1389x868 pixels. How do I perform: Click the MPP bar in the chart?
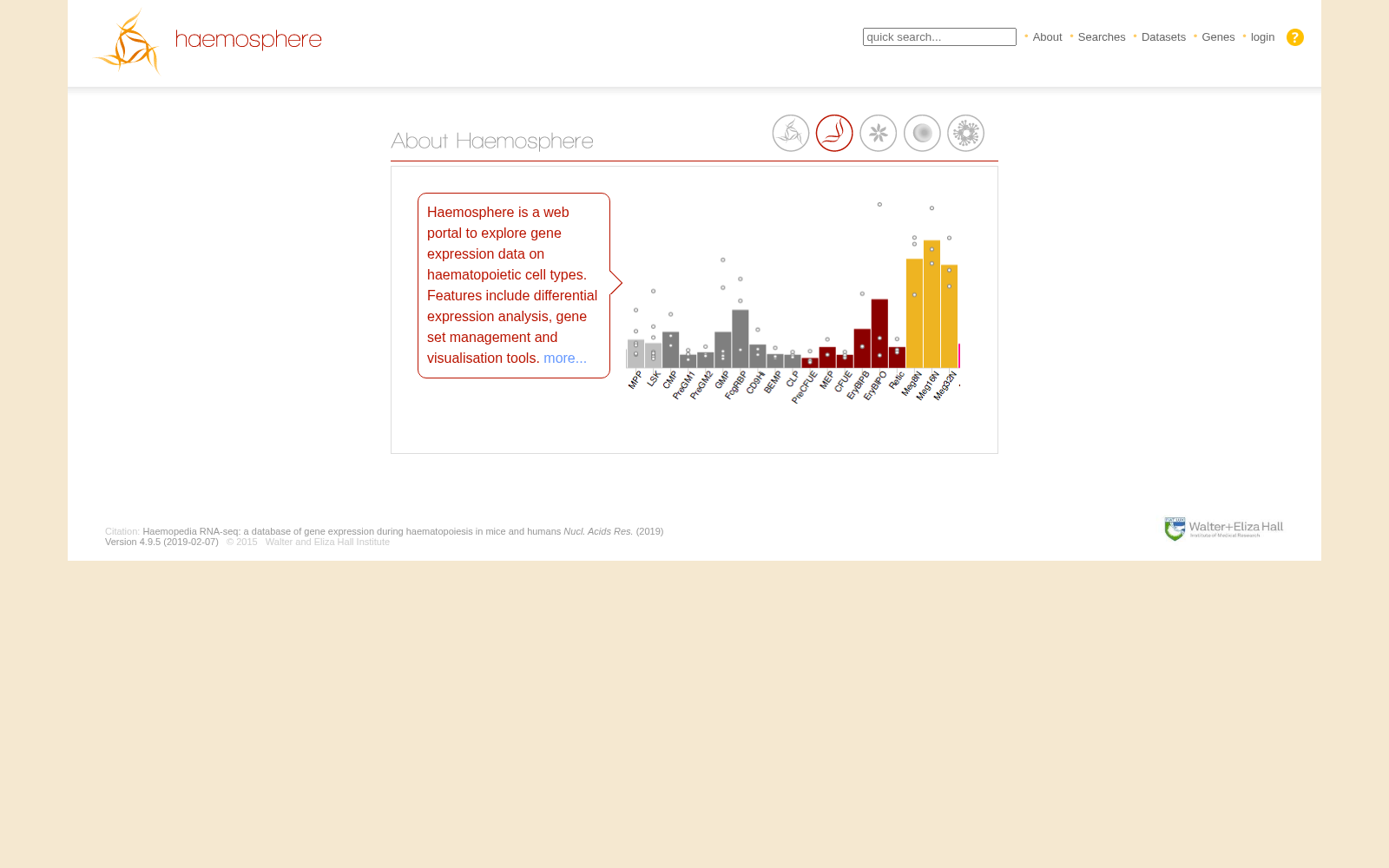[635, 353]
